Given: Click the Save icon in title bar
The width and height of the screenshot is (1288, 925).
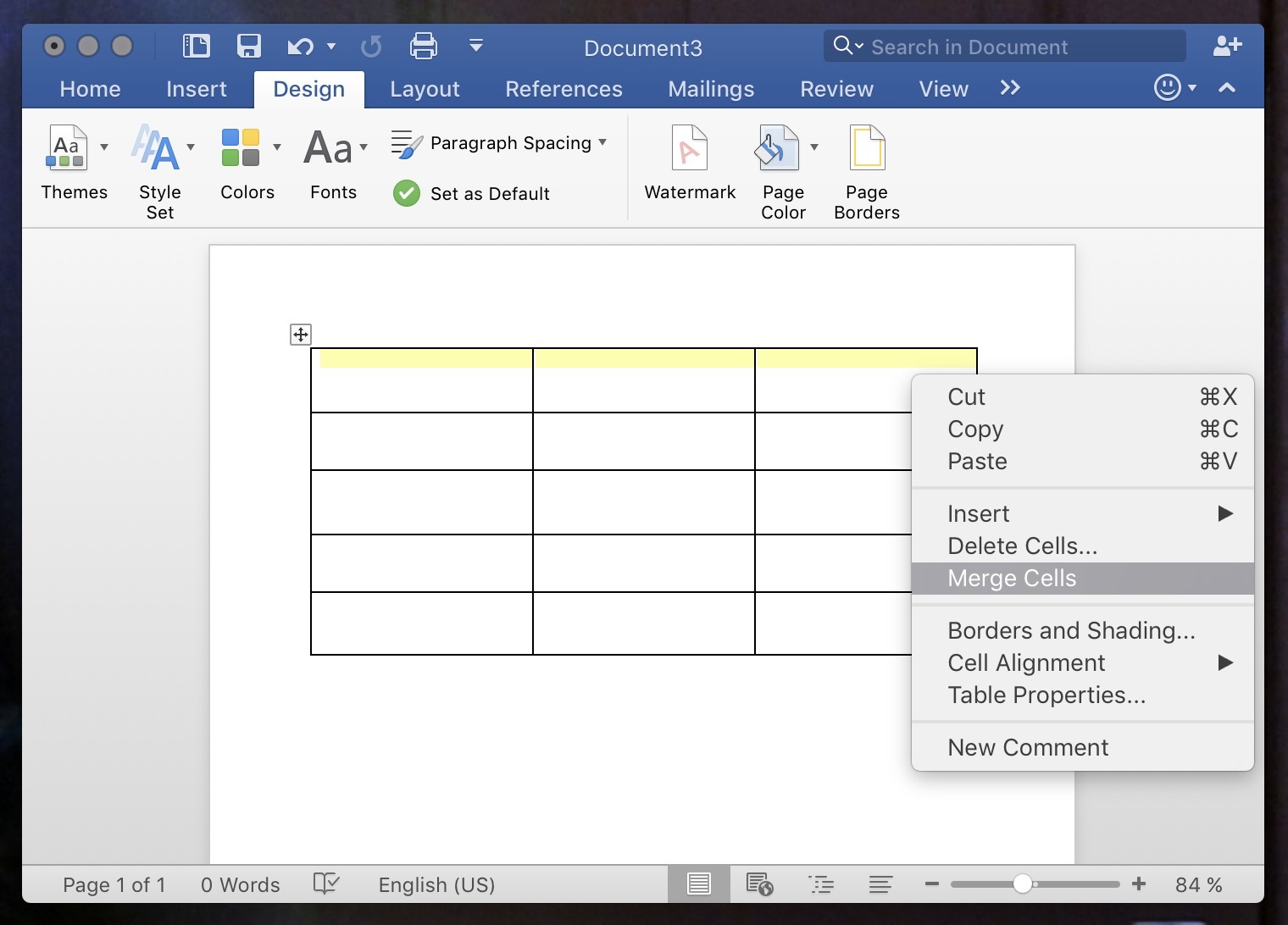Looking at the screenshot, I should [248, 46].
